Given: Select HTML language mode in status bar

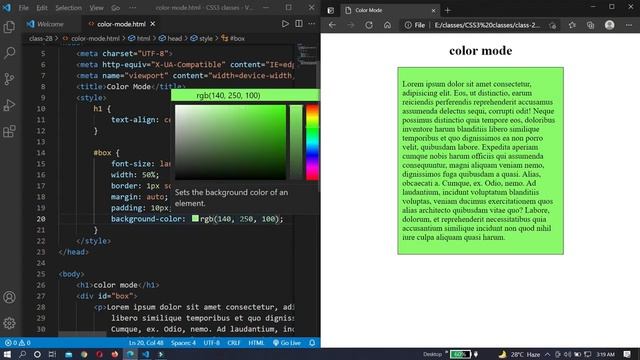Looking at the screenshot, I should pos(256,343).
